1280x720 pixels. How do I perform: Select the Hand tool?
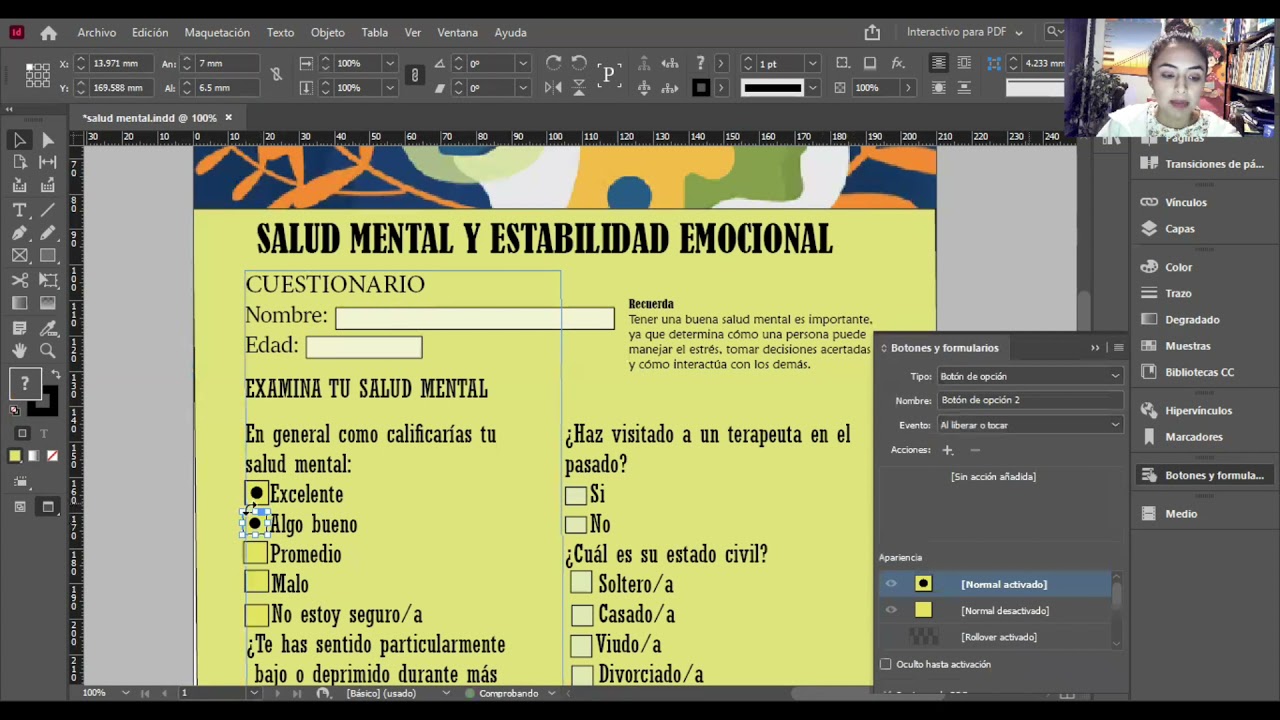coord(19,351)
